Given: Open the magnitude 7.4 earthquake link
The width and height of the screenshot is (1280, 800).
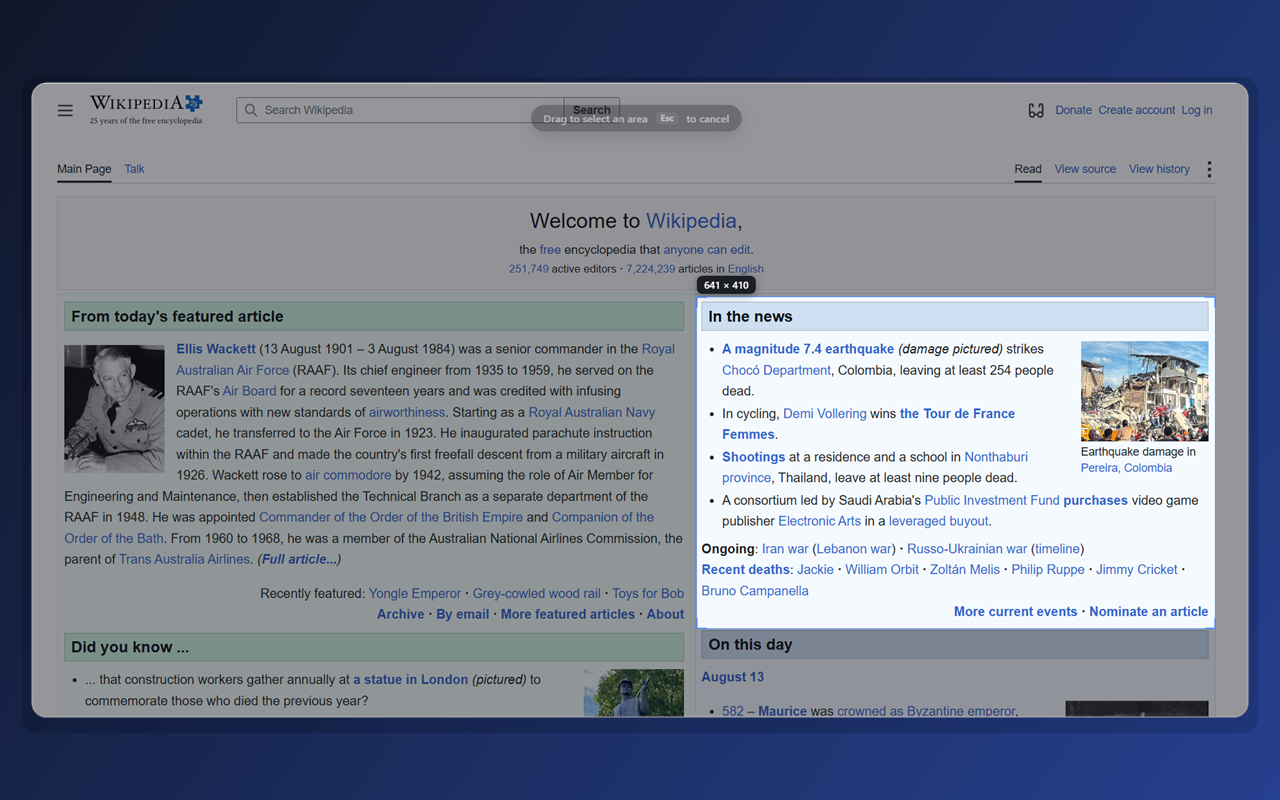Looking at the screenshot, I should coord(808,349).
